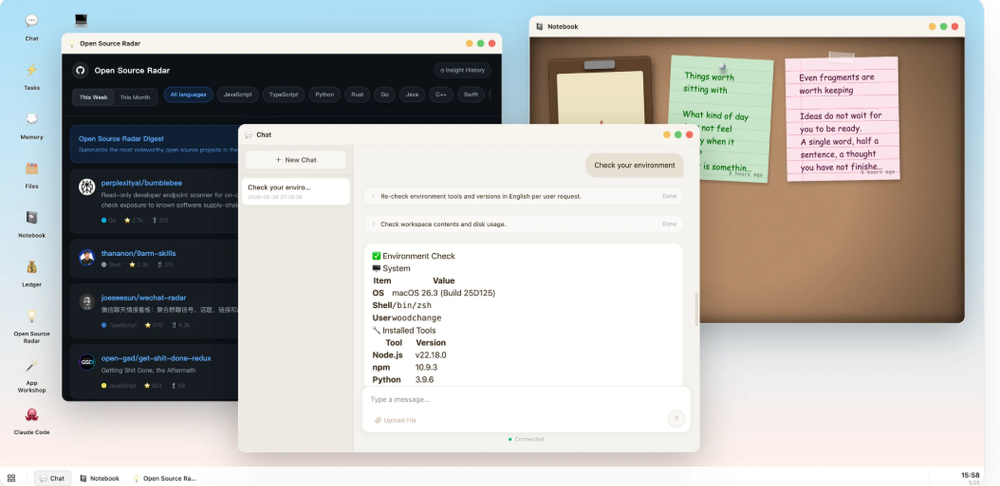Viewport: 1000px width, 486px height.
Task: Open the app grid launcher in taskbar
Action: [x=11, y=478]
